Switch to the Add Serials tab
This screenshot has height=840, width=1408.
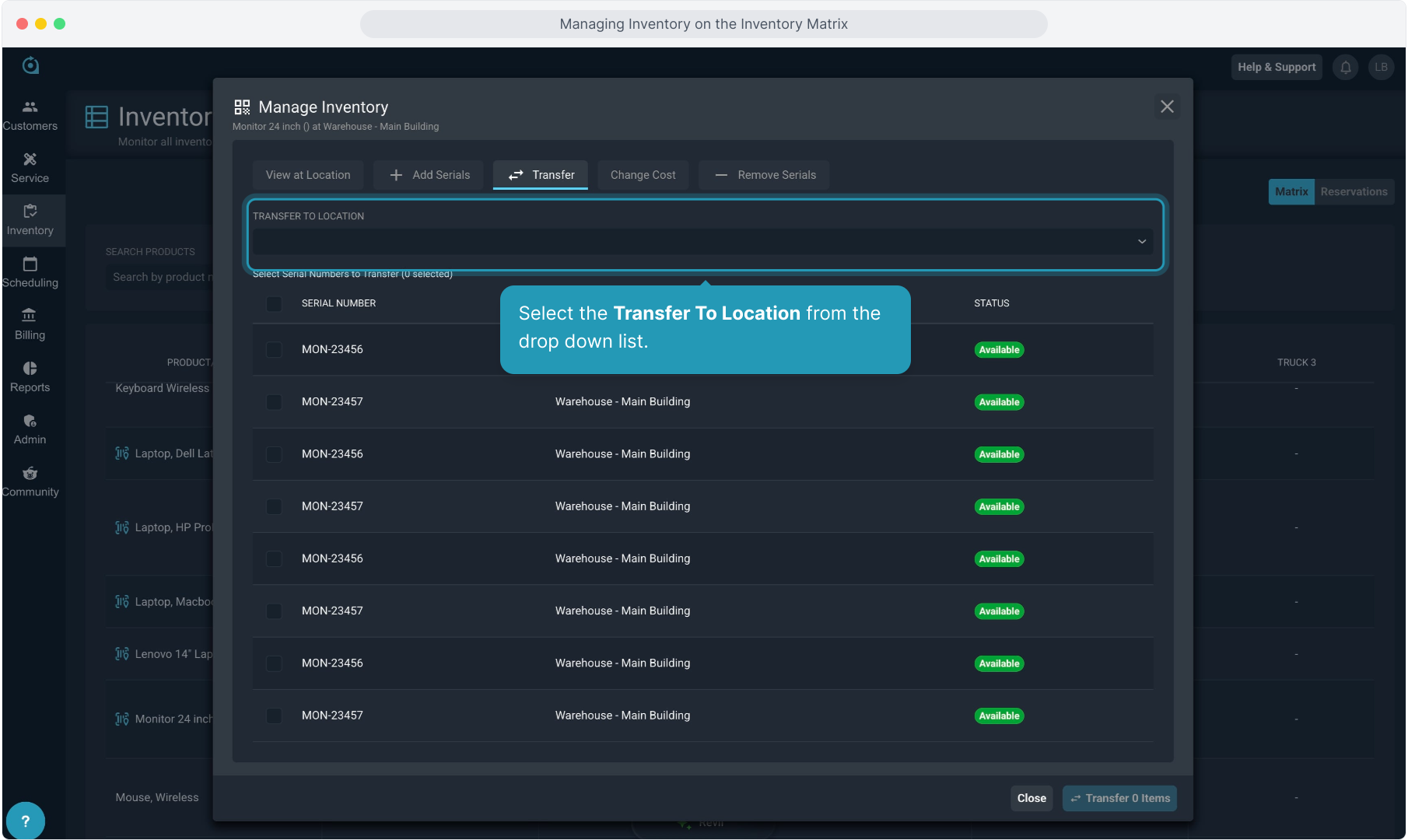pyautogui.click(x=429, y=175)
